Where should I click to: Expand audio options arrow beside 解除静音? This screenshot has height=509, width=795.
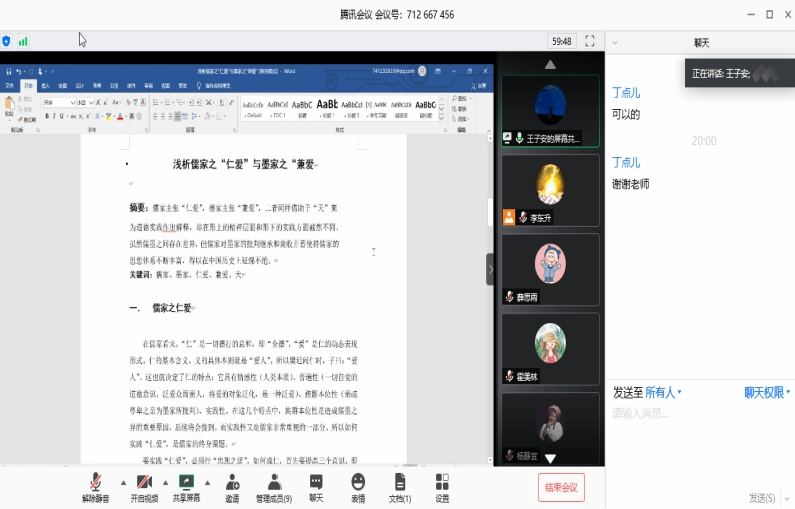tap(123, 482)
